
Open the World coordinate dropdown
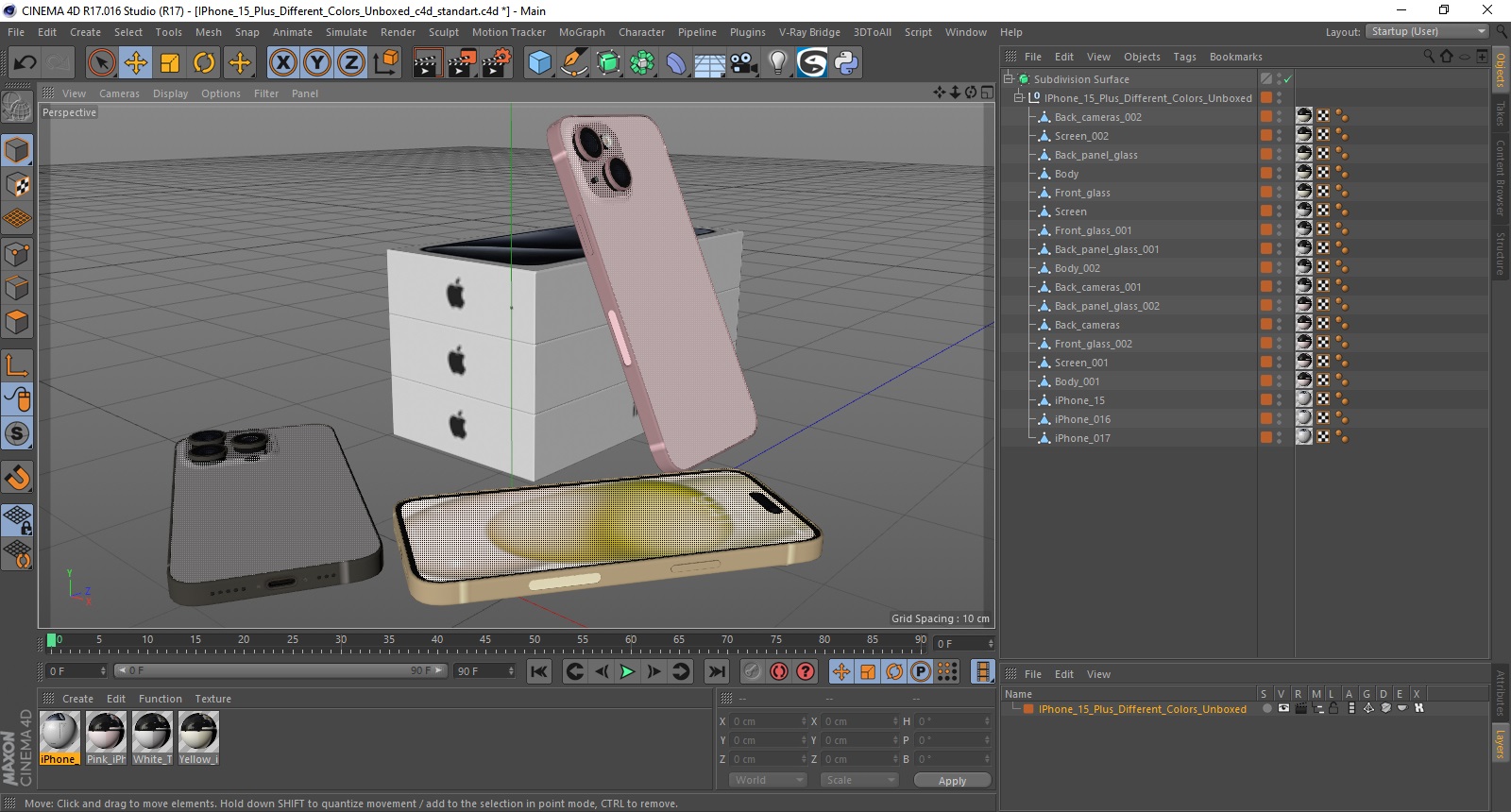[x=768, y=780]
